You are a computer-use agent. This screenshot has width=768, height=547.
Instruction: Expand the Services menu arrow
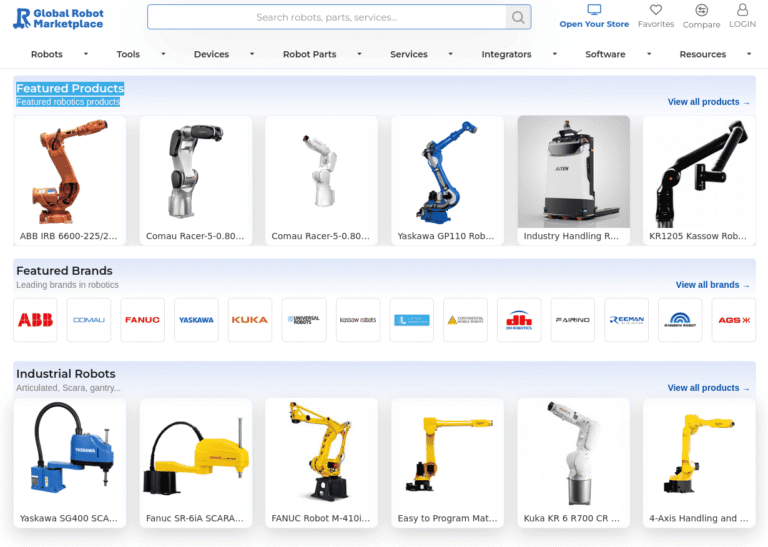451,54
